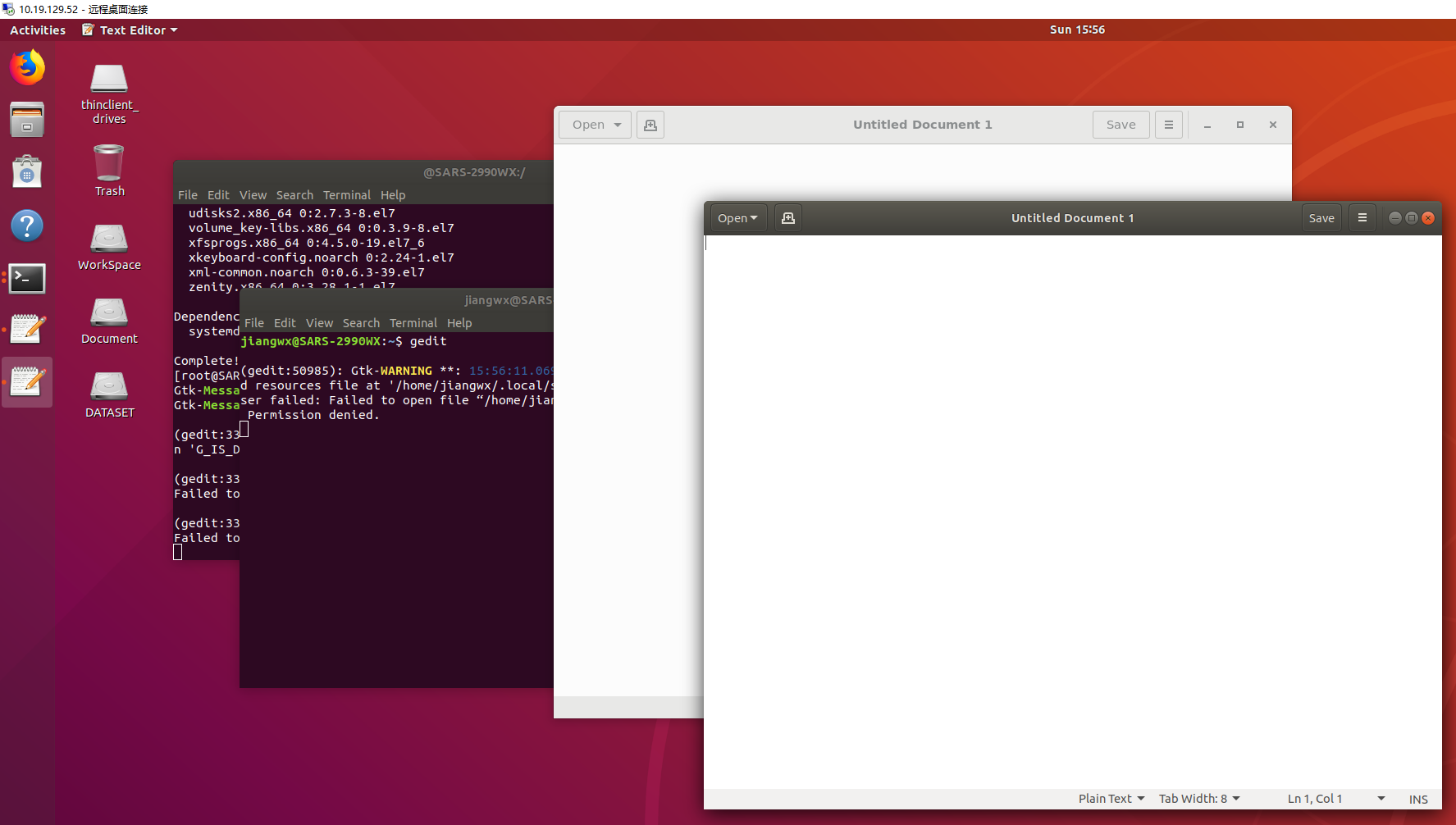Focus the @SARS-2990WX:/ terminal title bar
1456x825 pixels.
[364, 172]
